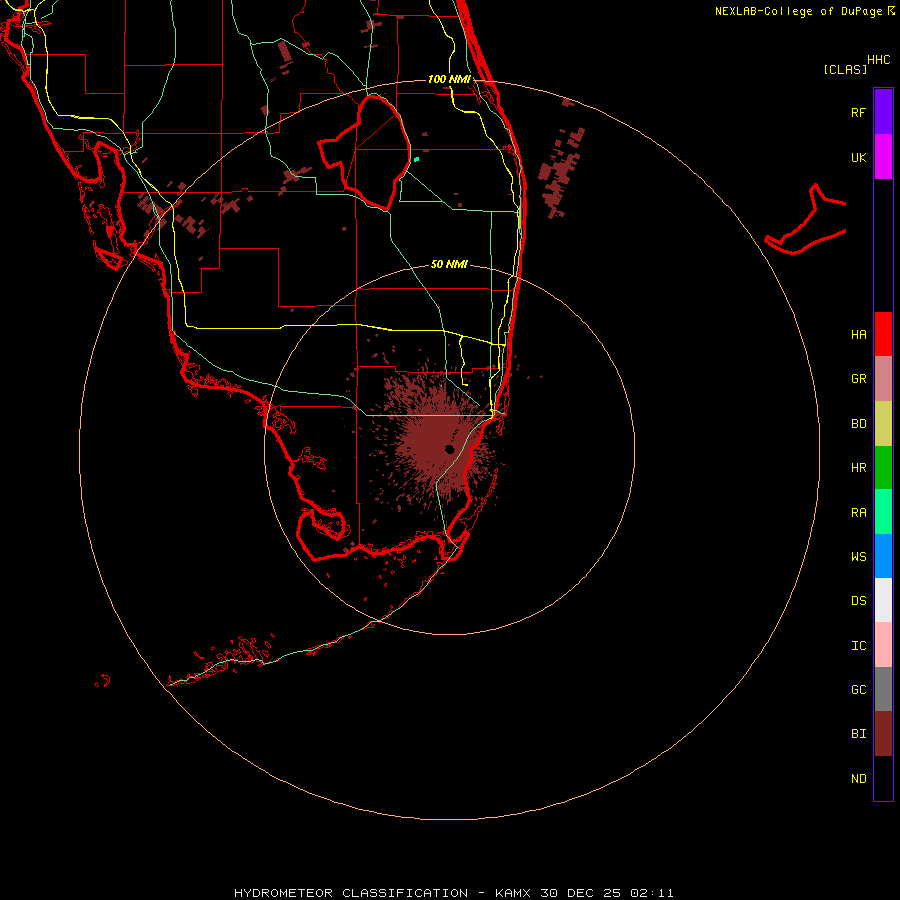
Task: Click the DS legend label
Action: click(858, 600)
